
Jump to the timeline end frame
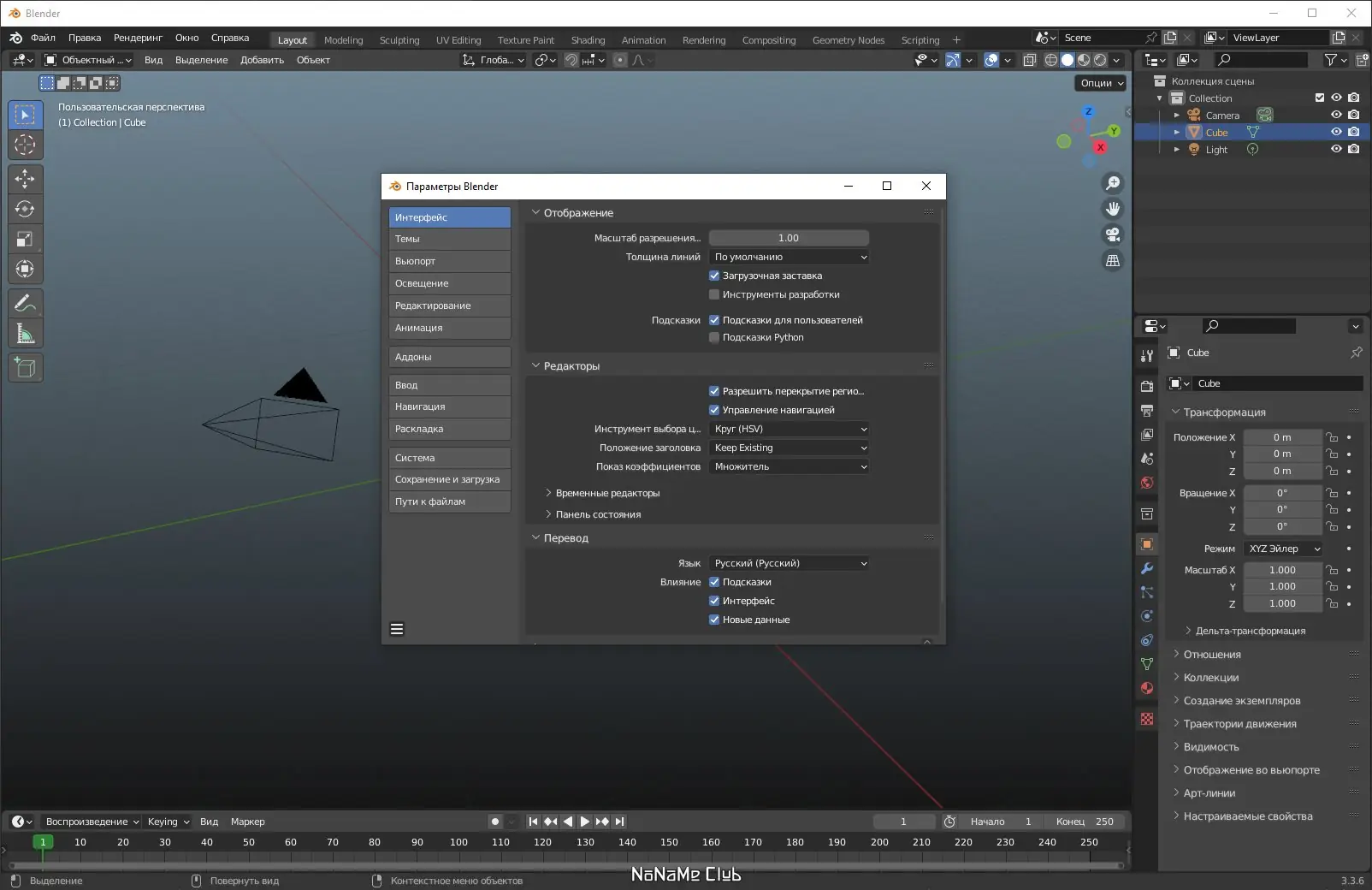619,822
